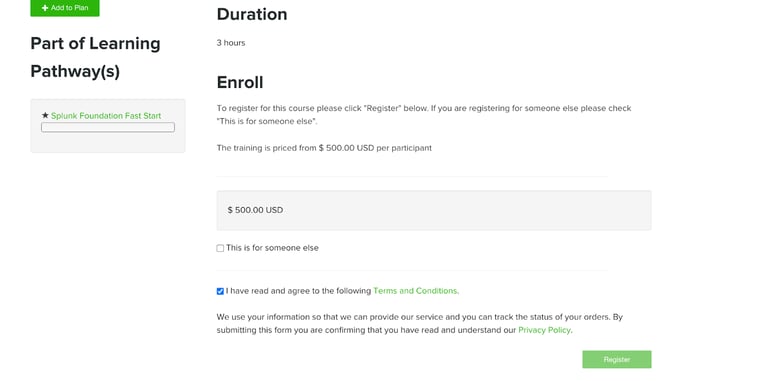
Task: Select the $ 500.00 USD price option box
Action: click(x=434, y=210)
